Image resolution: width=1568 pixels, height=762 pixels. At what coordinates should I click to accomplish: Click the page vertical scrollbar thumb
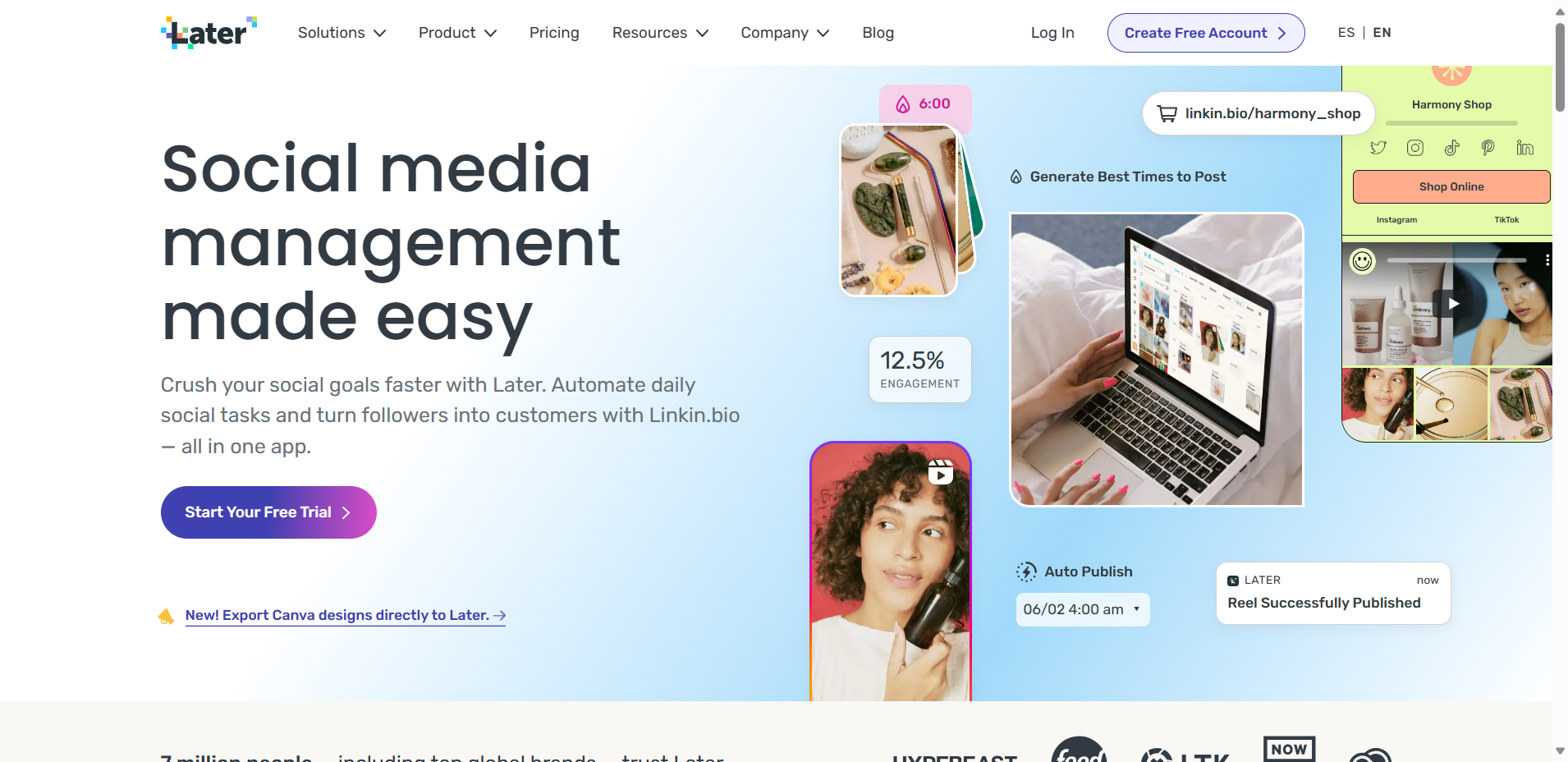pyautogui.click(x=1560, y=66)
